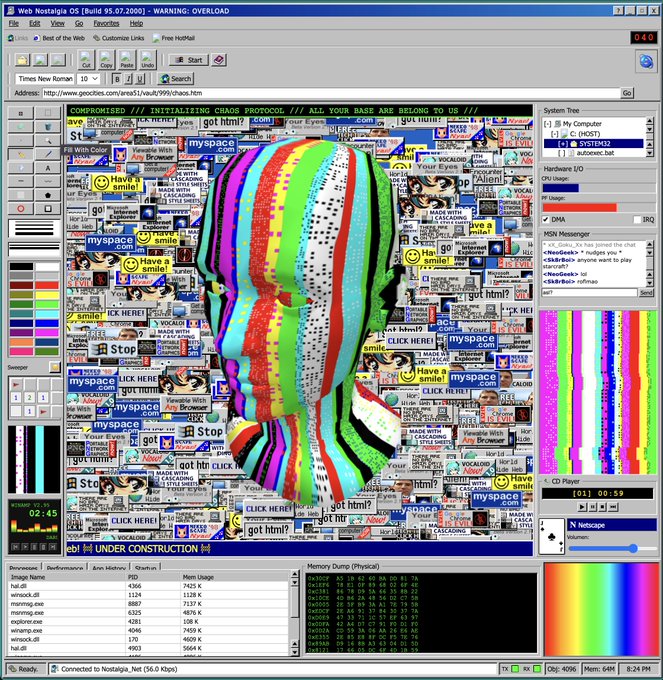
Task: Open the File menu
Action: pos(14,23)
